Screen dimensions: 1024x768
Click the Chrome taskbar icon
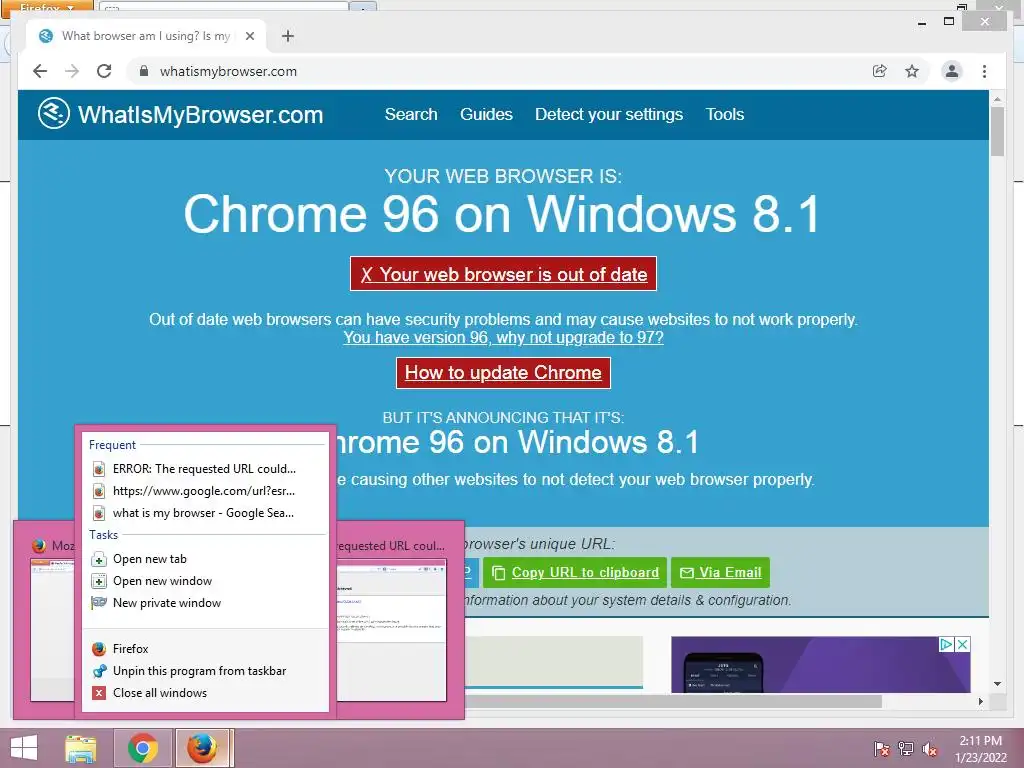(x=143, y=748)
